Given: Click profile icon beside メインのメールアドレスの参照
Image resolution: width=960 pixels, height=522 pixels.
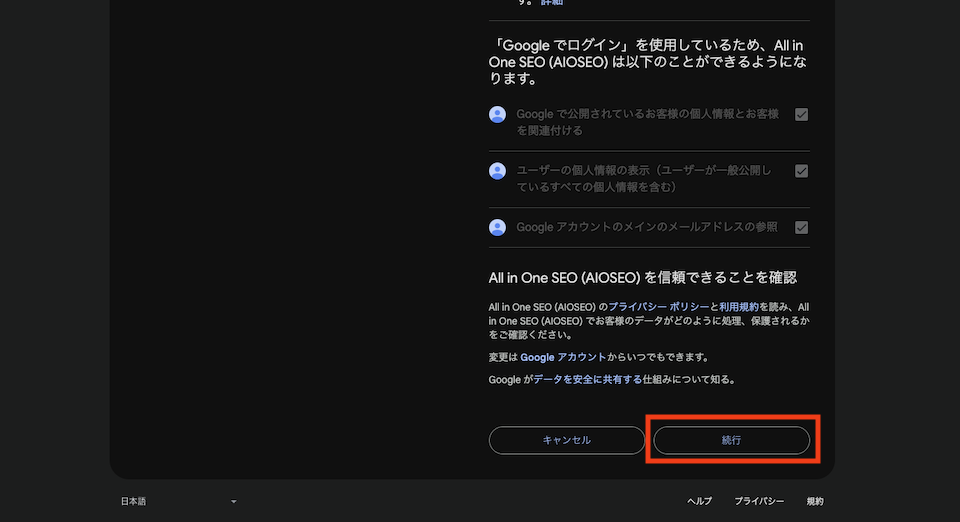Looking at the screenshot, I should [x=497, y=227].
